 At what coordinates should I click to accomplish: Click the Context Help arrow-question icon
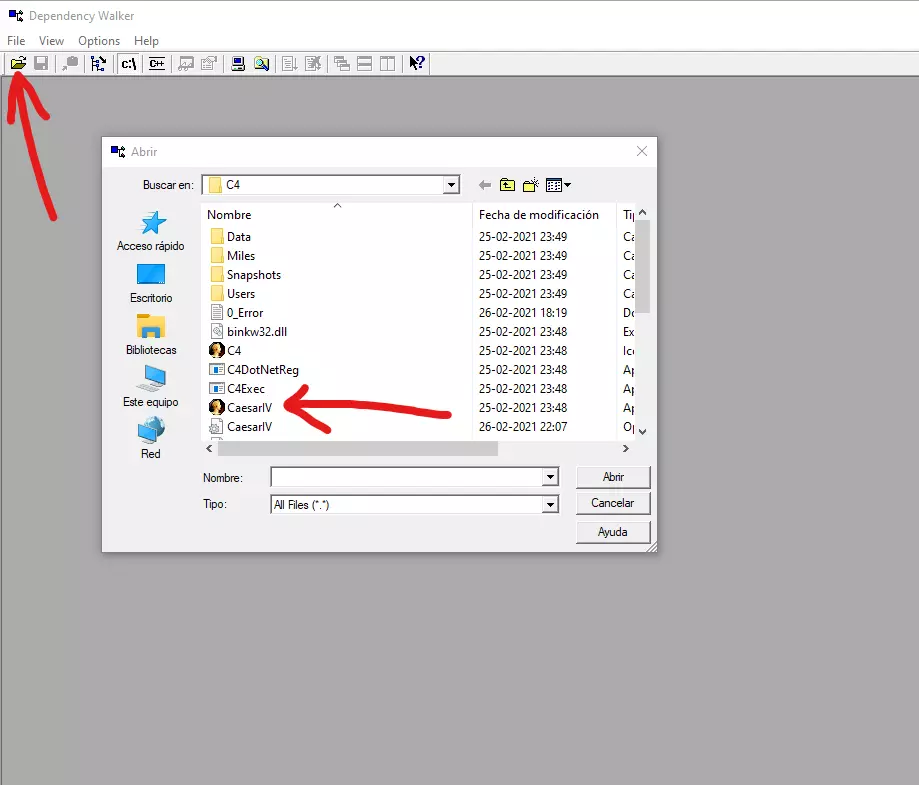point(417,63)
